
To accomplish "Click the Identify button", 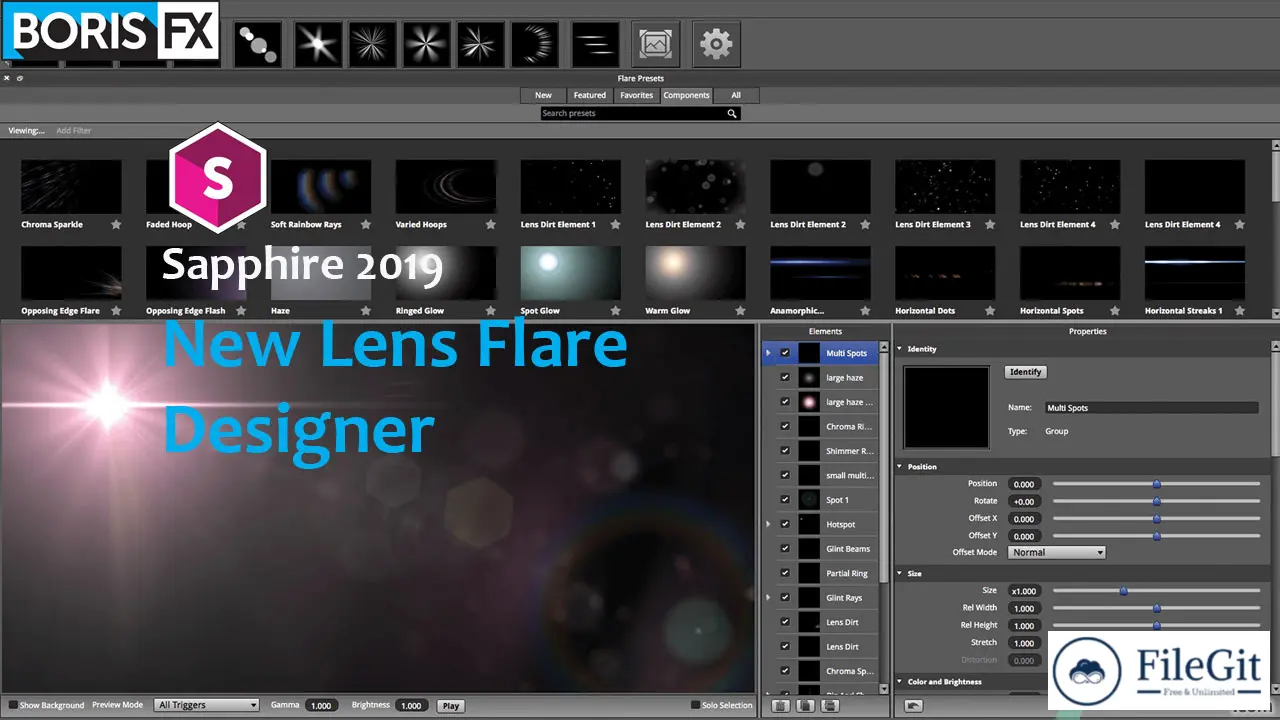I will click(1025, 372).
